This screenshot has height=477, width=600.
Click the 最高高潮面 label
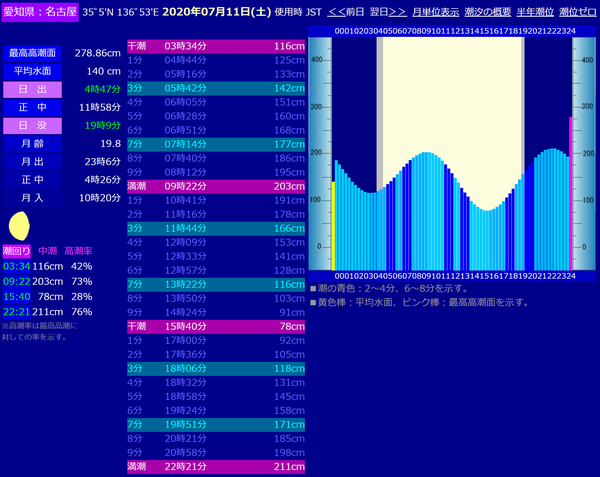pyautogui.click(x=32, y=53)
